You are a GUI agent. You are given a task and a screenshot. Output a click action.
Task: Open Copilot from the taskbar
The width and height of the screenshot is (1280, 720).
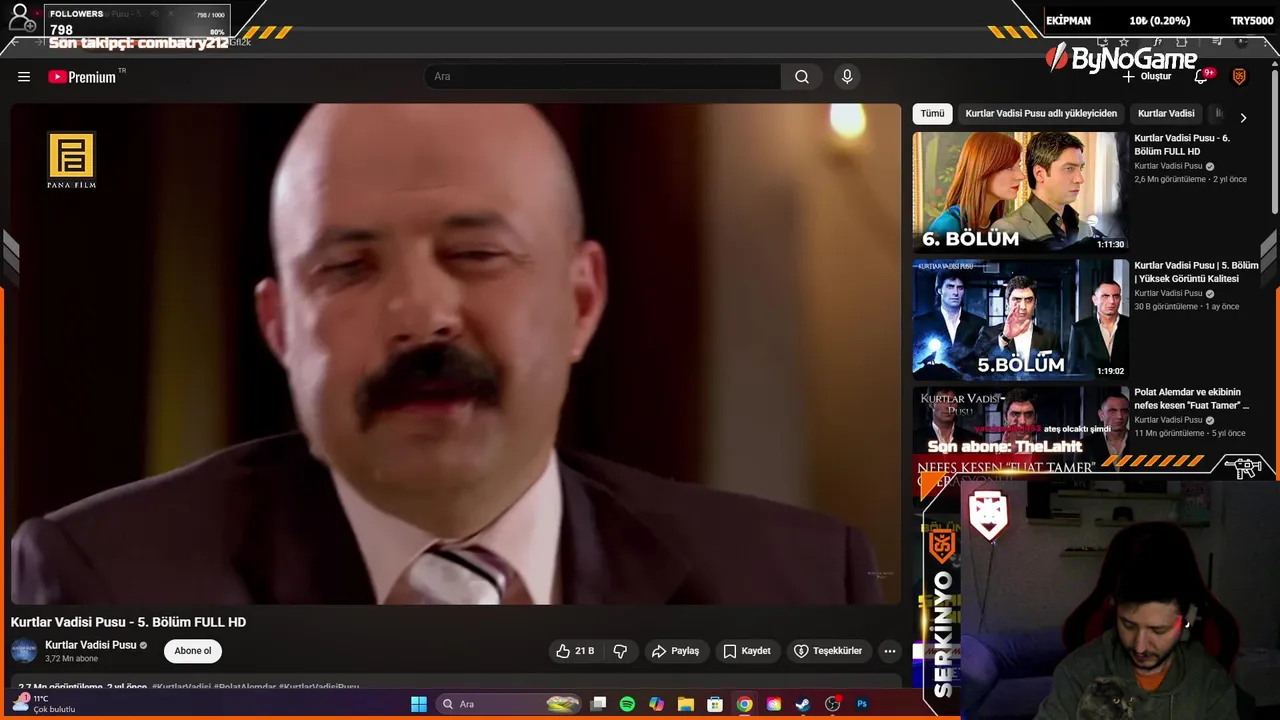(x=656, y=704)
